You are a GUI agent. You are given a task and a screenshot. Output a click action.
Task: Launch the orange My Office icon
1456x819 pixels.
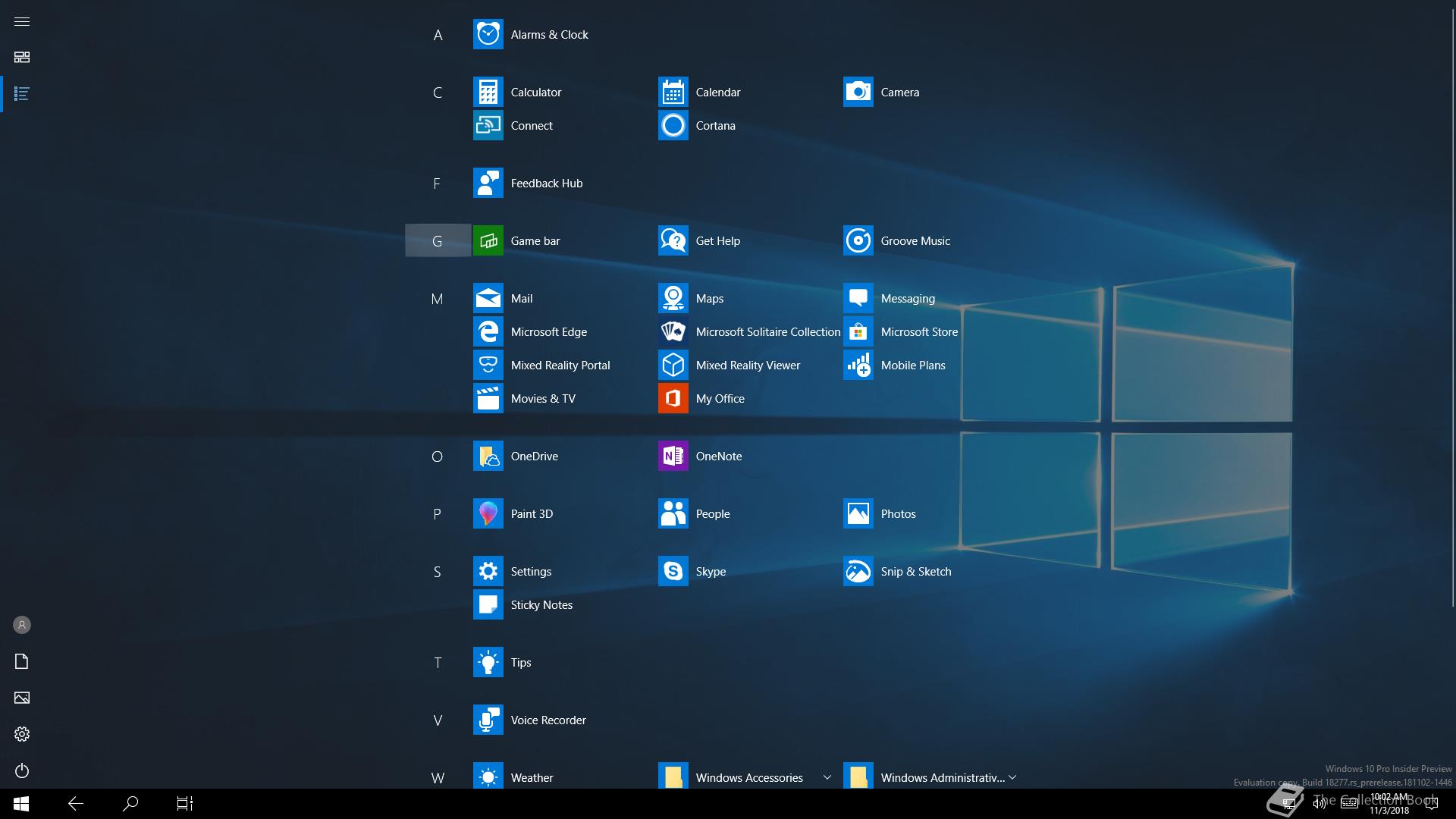click(x=673, y=398)
